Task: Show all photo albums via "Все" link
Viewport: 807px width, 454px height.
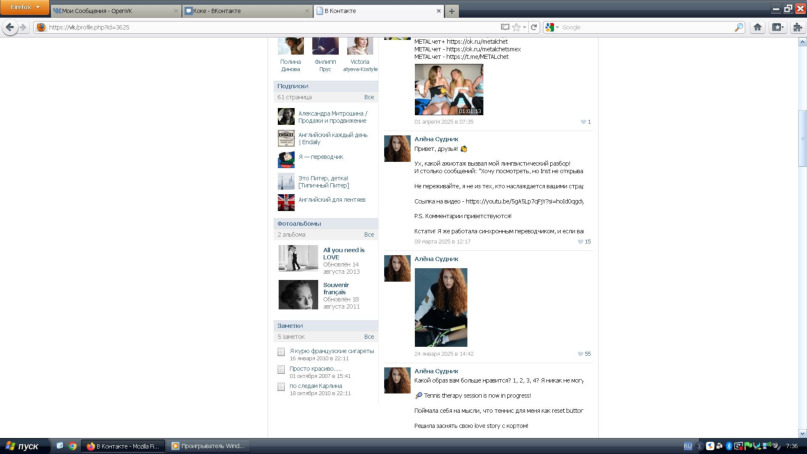Action: [x=369, y=235]
